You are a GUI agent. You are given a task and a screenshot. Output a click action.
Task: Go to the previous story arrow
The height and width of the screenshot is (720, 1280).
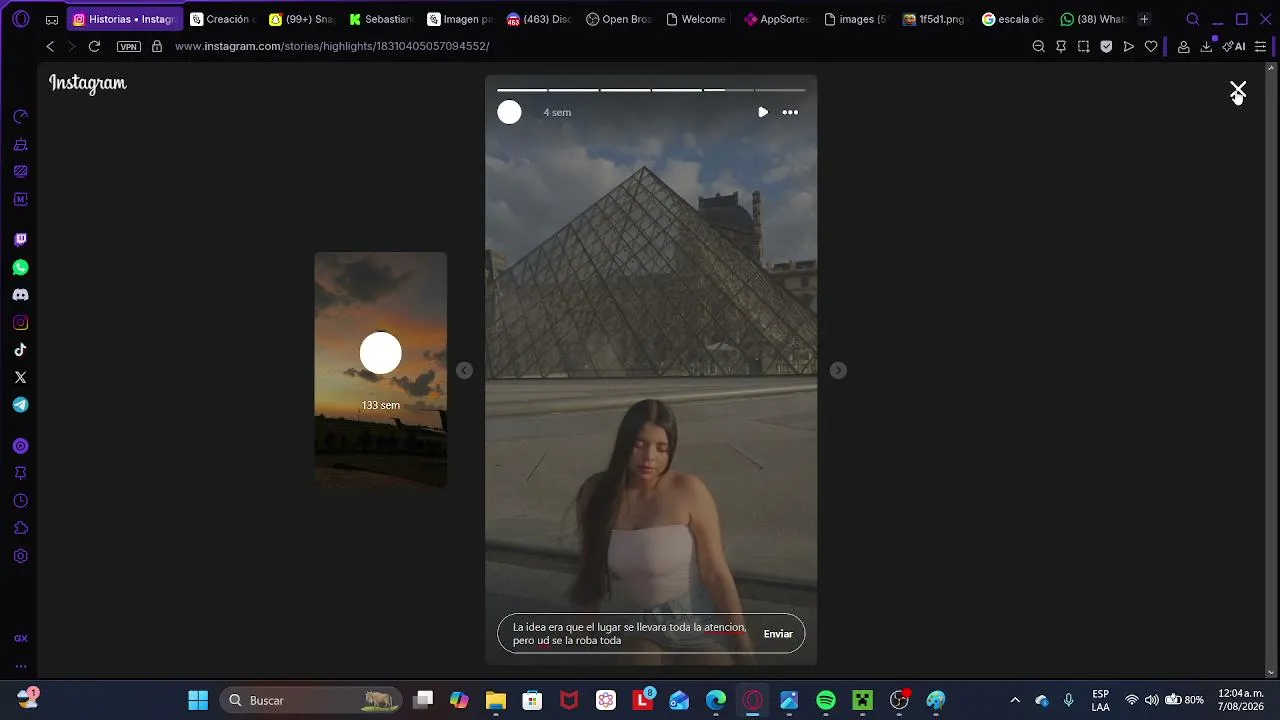(x=464, y=370)
